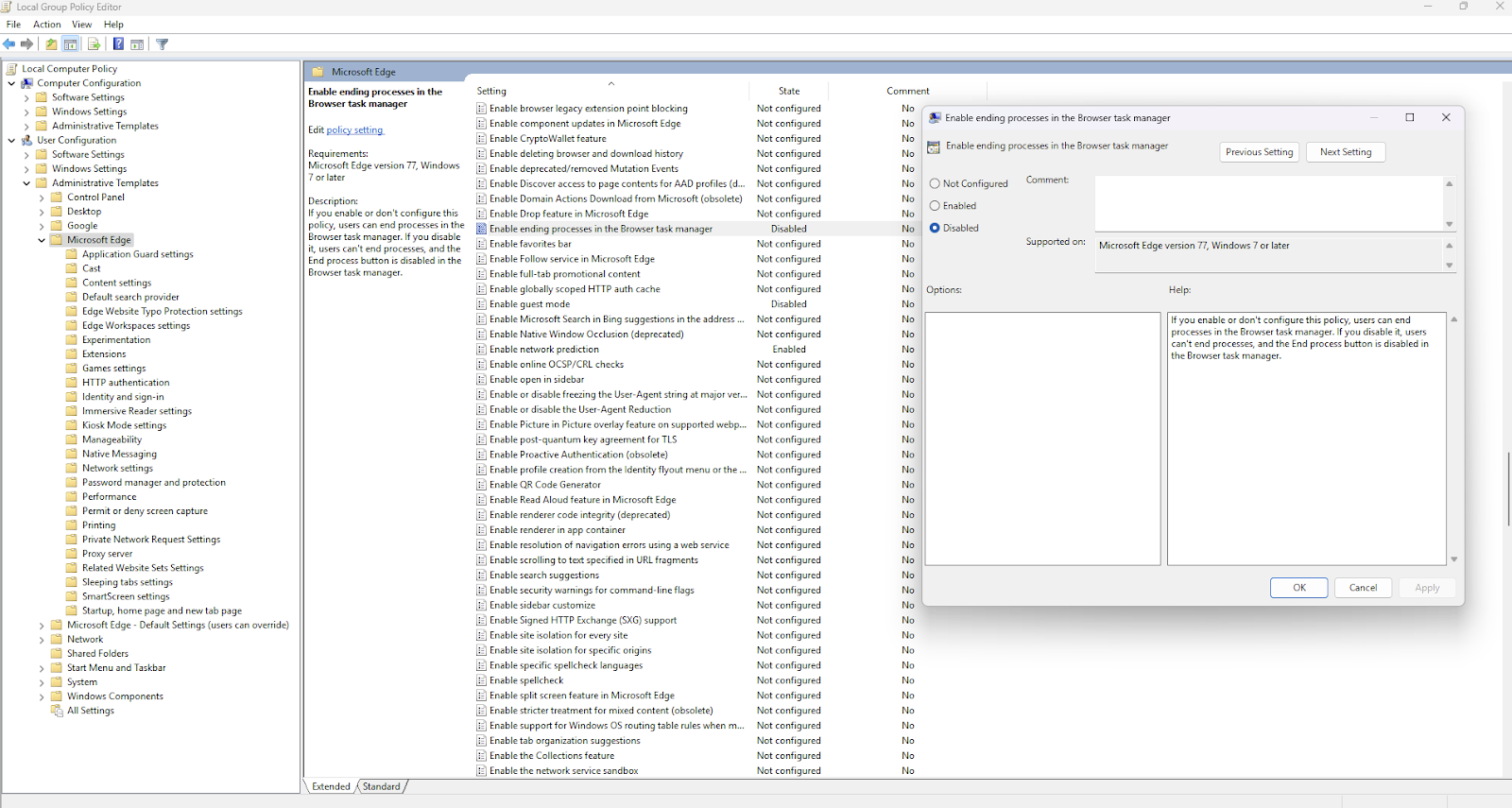This screenshot has width=1512, height=808.
Task: Click the folder icon beside SmartScreen settings
Action: click(x=72, y=596)
